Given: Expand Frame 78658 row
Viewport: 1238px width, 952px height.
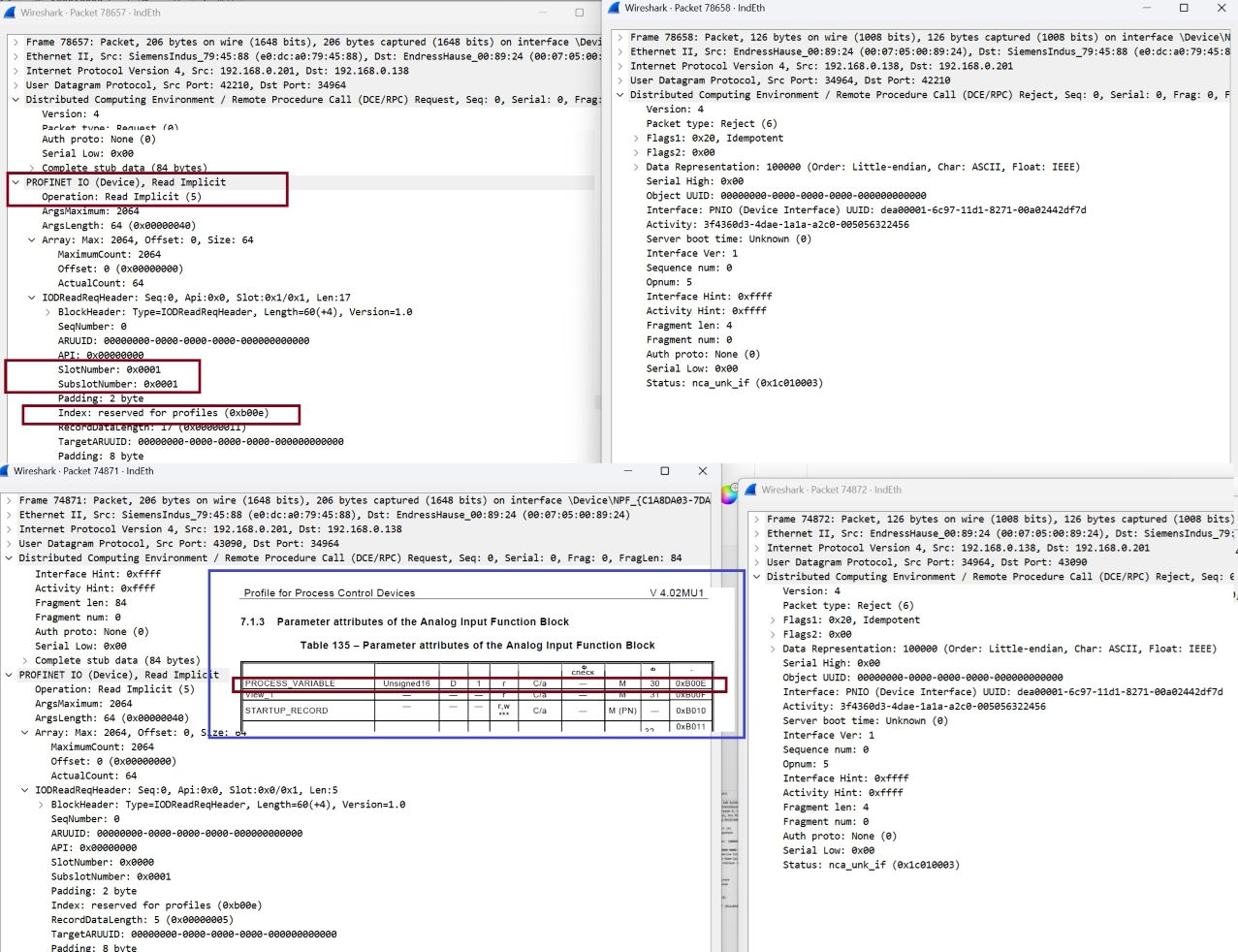Looking at the screenshot, I should (620, 38).
